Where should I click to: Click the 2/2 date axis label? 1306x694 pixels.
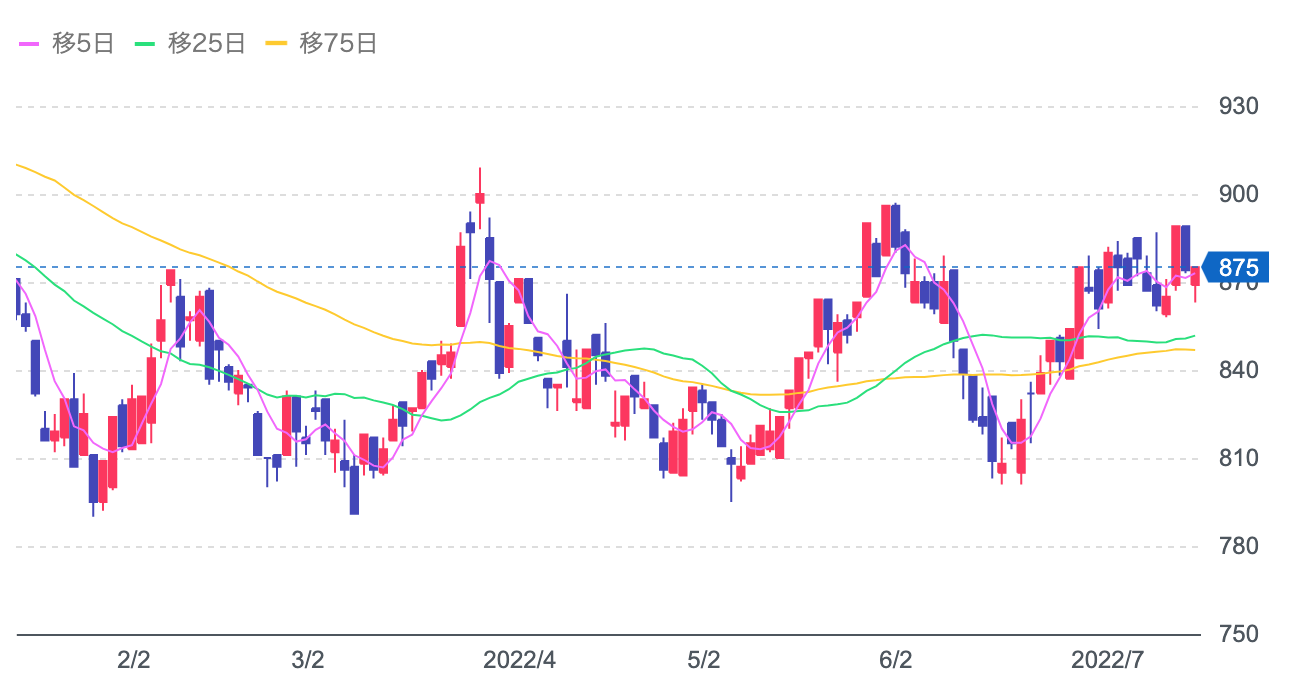pyautogui.click(x=134, y=661)
